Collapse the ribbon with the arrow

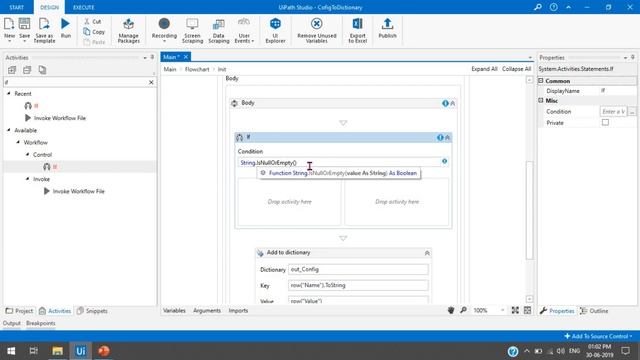(568, 7)
